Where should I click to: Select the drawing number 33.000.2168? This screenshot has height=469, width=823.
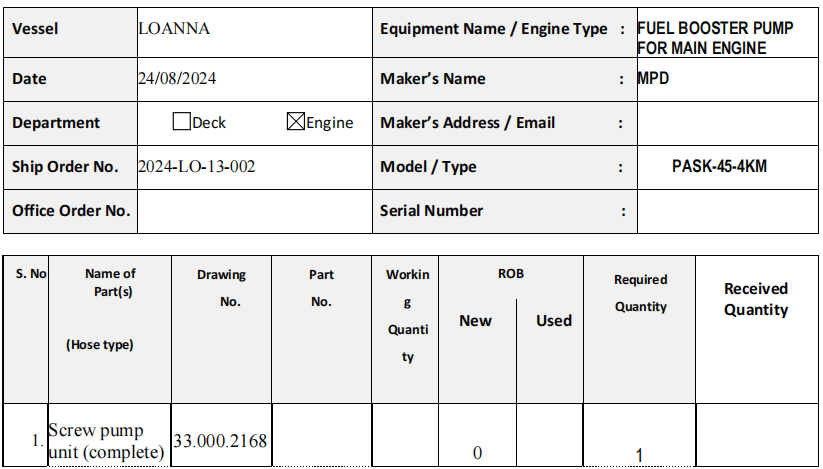(x=220, y=441)
